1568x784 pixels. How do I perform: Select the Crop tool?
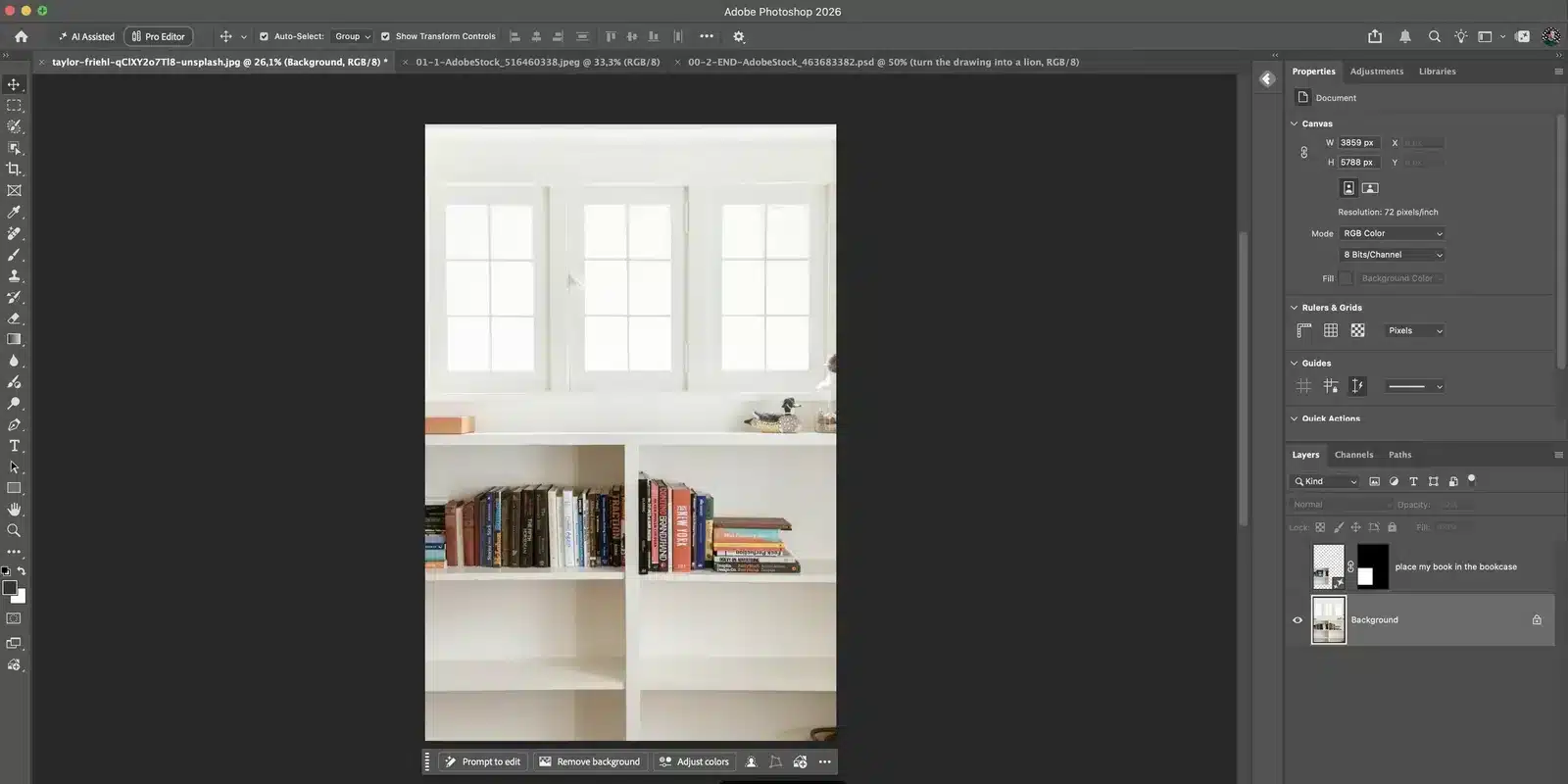(x=14, y=169)
